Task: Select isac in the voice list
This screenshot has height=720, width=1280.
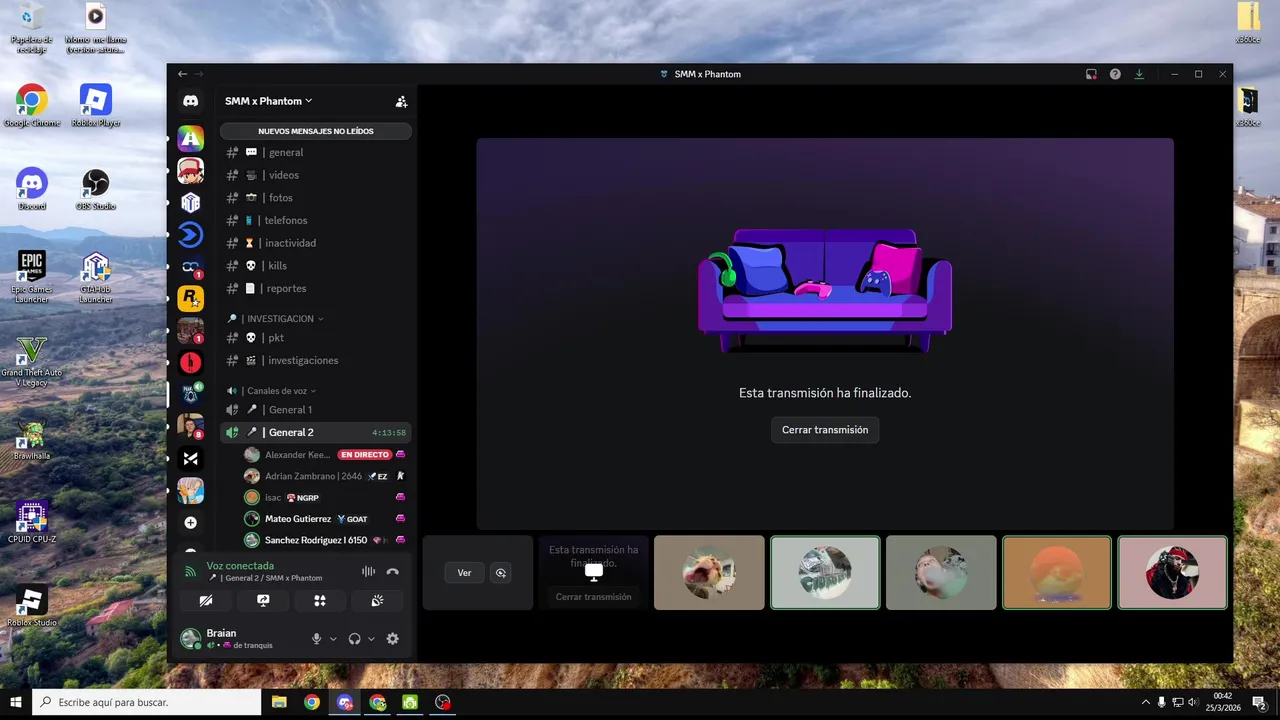Action: 326,497
